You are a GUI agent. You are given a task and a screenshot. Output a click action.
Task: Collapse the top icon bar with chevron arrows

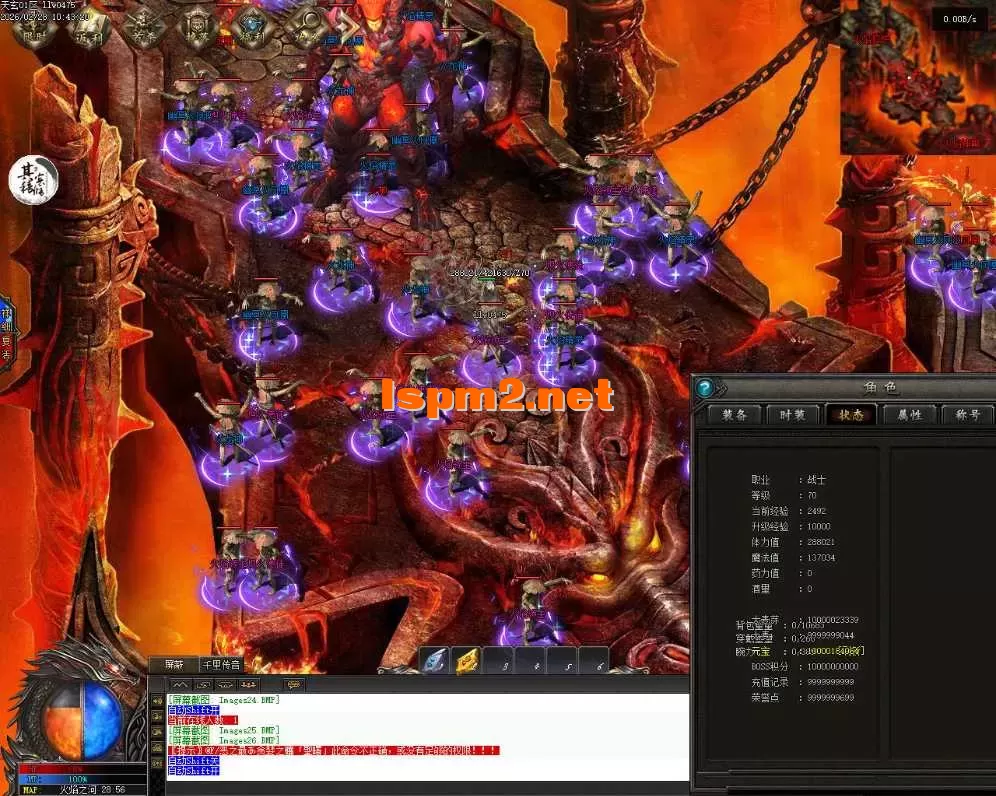click(x=349, y=27)
